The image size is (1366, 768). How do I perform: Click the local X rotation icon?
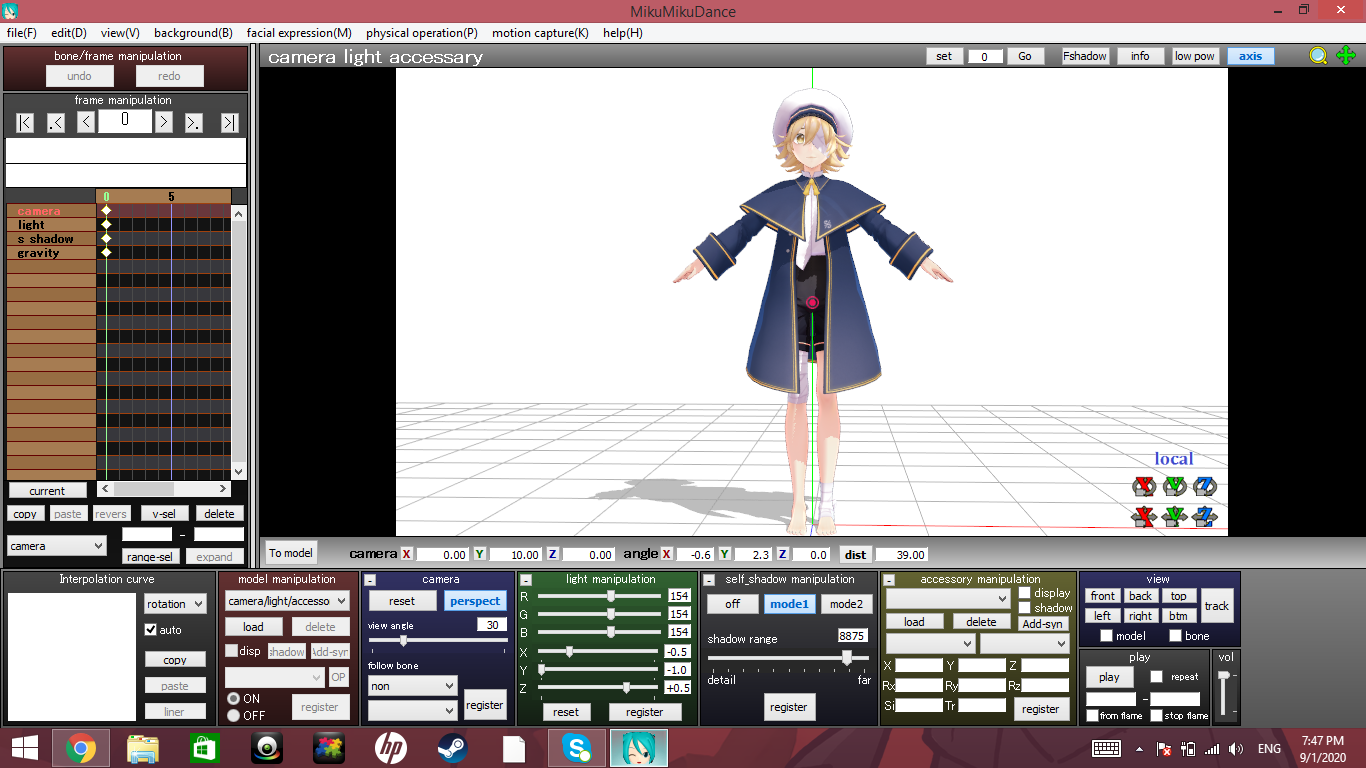click(1143, 487)
